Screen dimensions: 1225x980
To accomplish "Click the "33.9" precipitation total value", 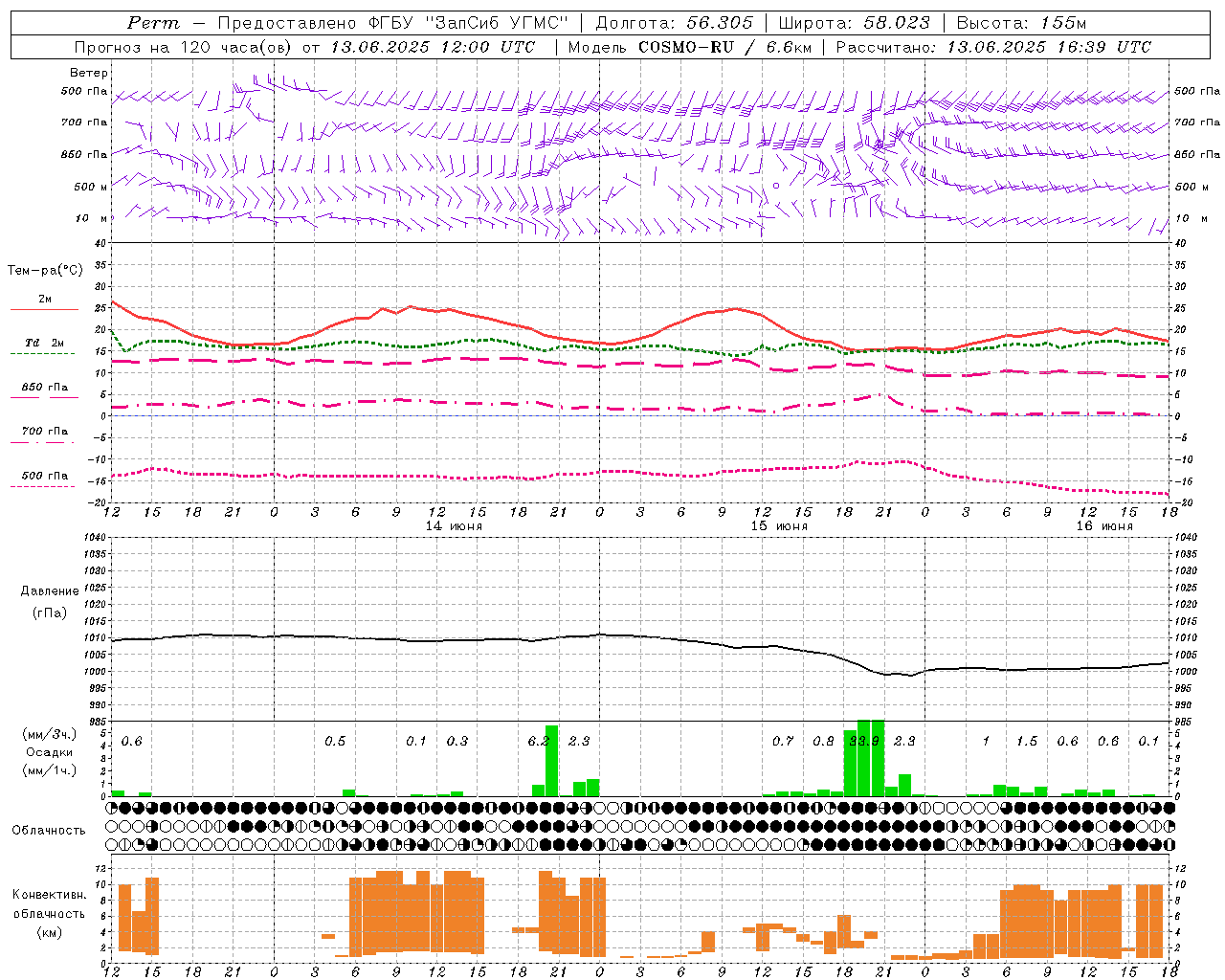I will 864,741.
